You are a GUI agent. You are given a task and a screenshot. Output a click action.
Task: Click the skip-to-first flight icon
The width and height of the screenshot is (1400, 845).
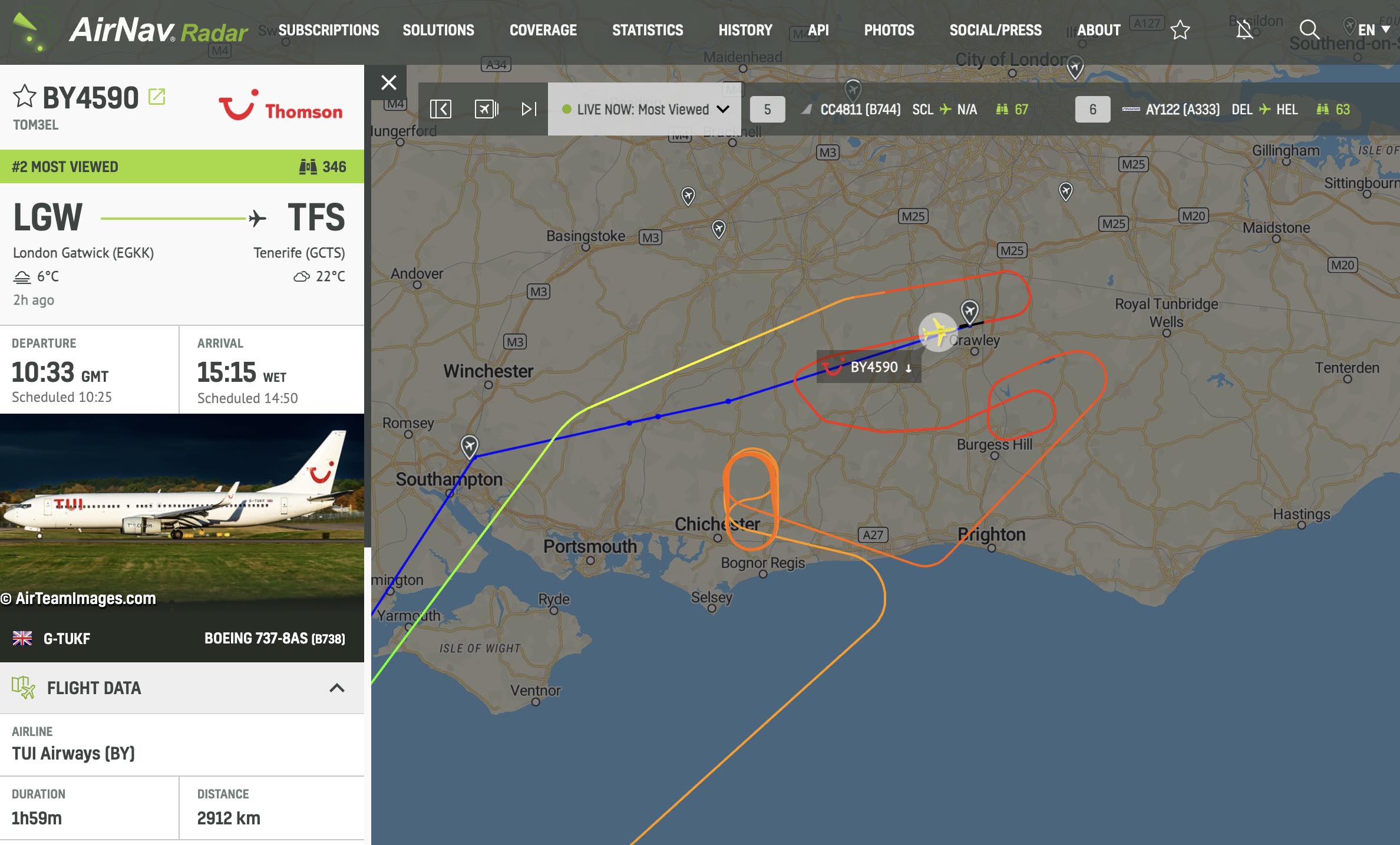[440, 109]
